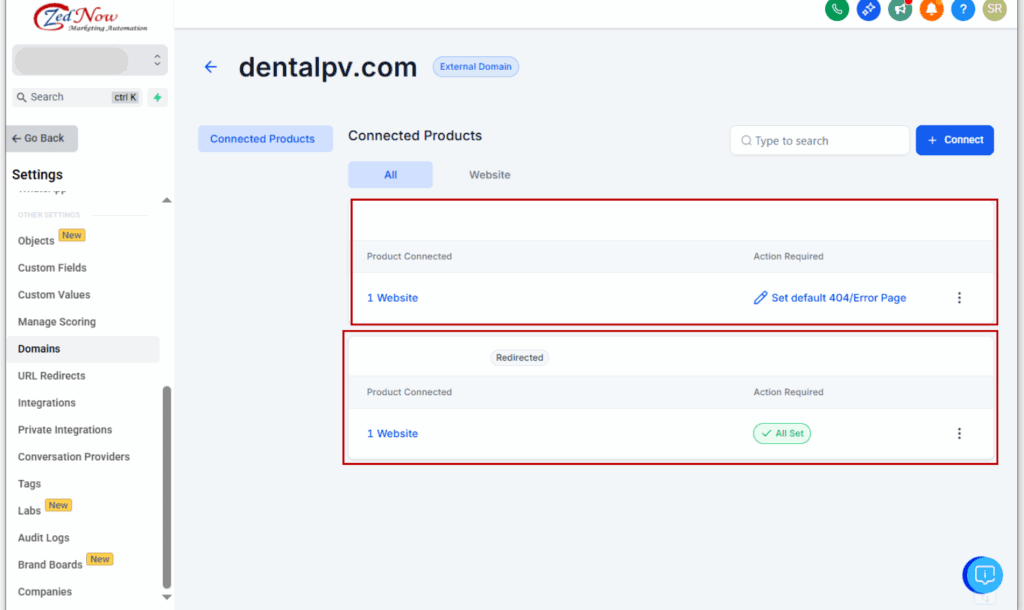Click the ctrl K shortcut hint
1024x610 pixels.
pyautogui.click(x=125, y=97)
